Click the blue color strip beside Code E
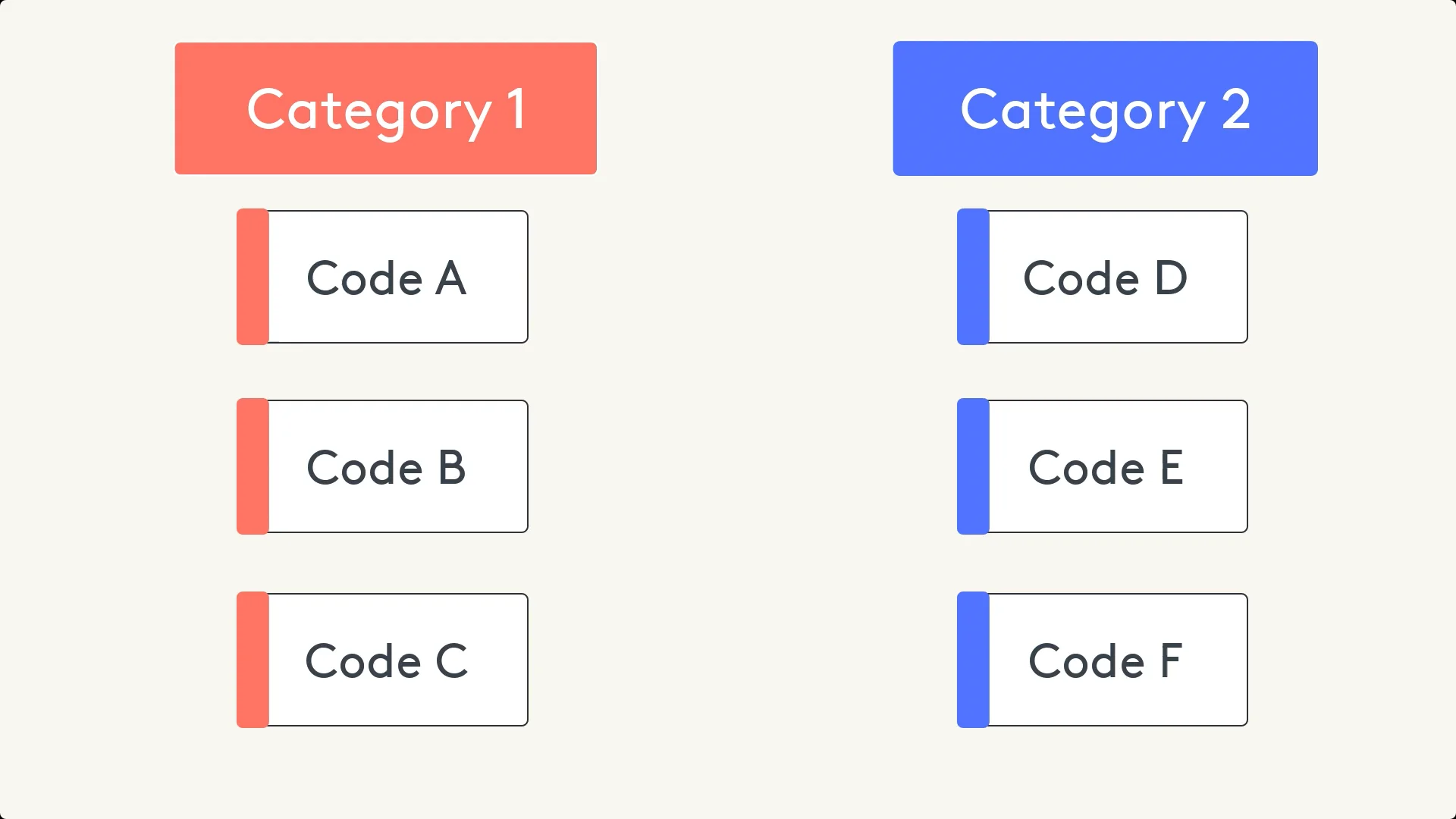Viewport: 1456px width, 819px height. coord(973,466)
